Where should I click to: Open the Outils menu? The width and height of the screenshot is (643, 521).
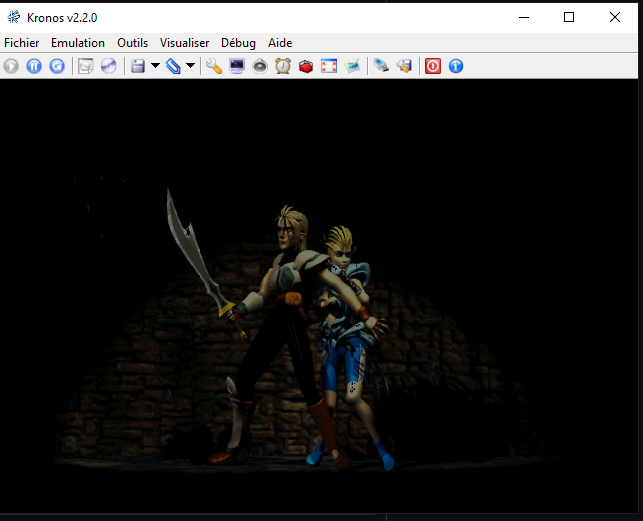click(132, 43)
